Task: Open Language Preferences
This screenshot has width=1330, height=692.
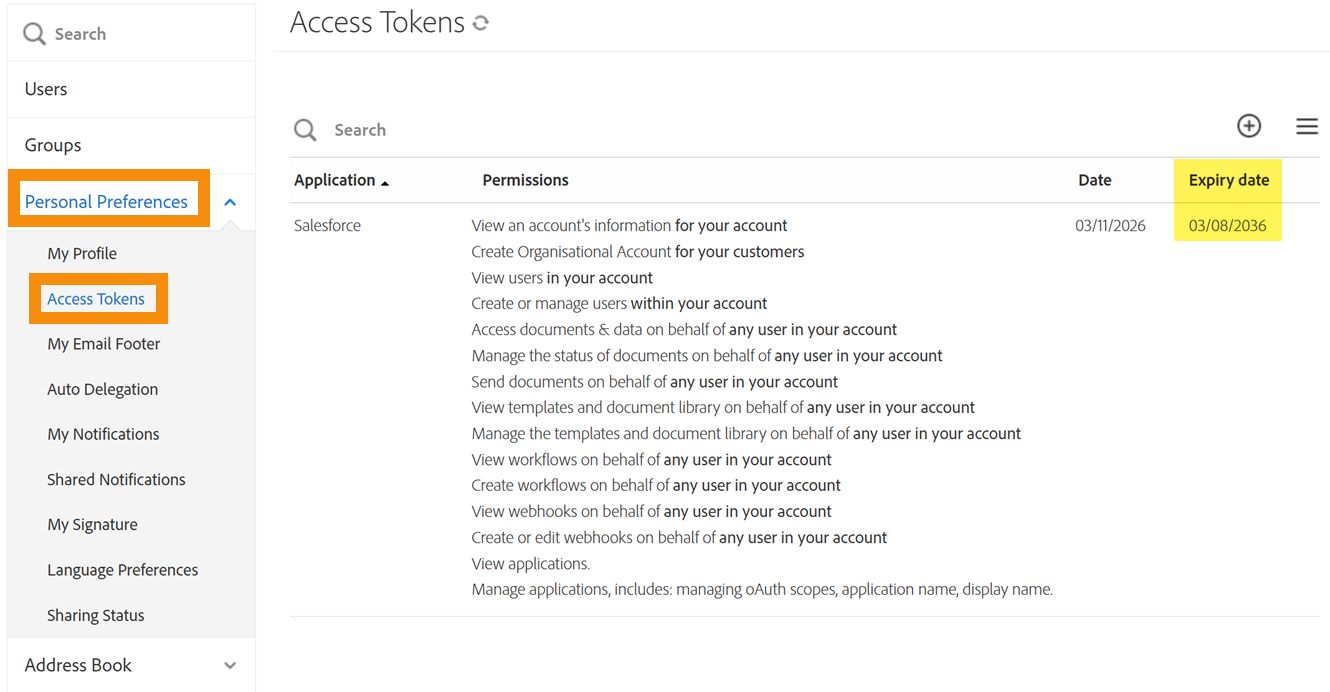Action: tap(122, 569)
